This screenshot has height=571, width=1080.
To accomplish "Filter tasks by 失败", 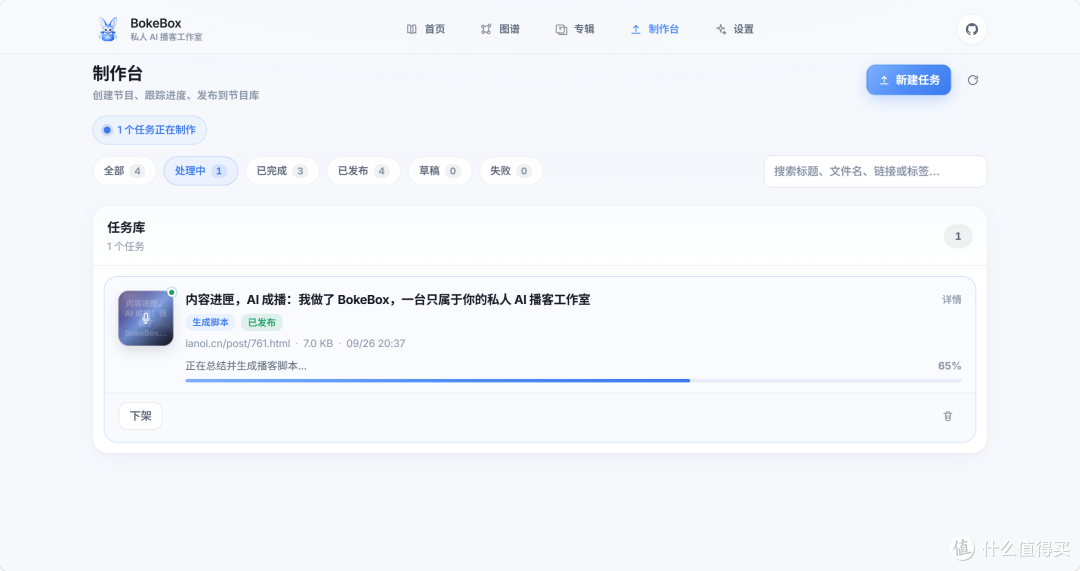I will tap(510, 171).
